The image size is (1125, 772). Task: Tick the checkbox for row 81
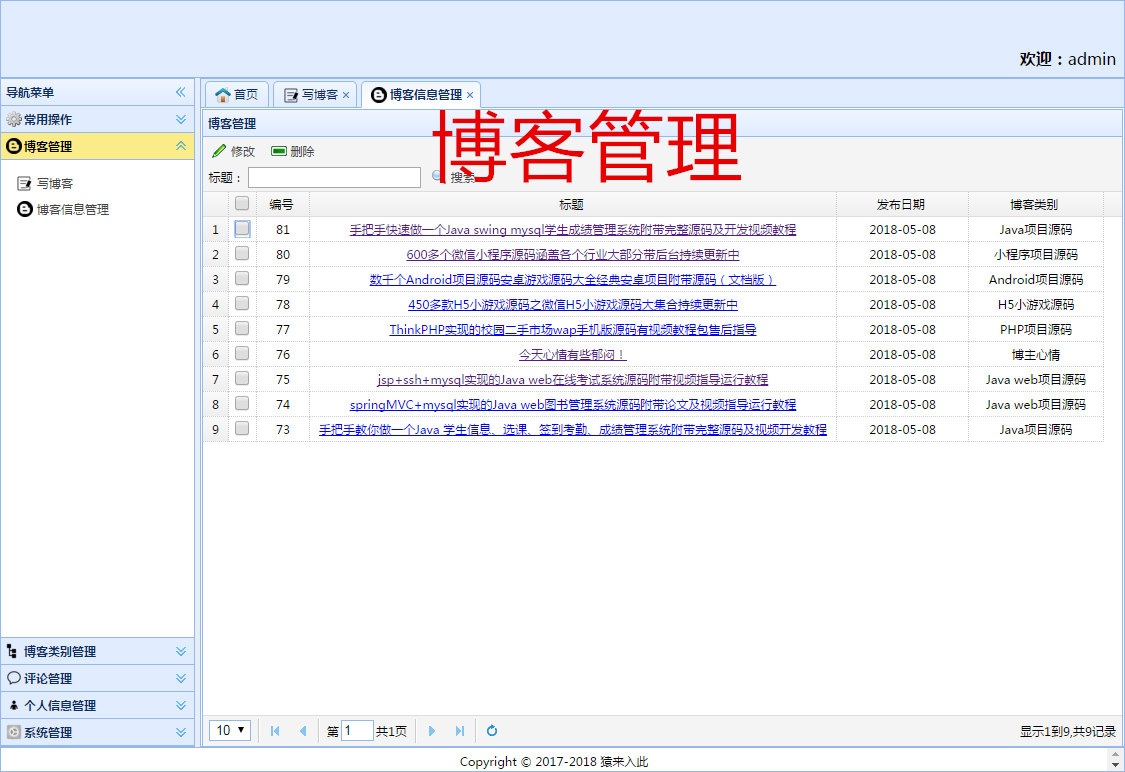point(242,229)
